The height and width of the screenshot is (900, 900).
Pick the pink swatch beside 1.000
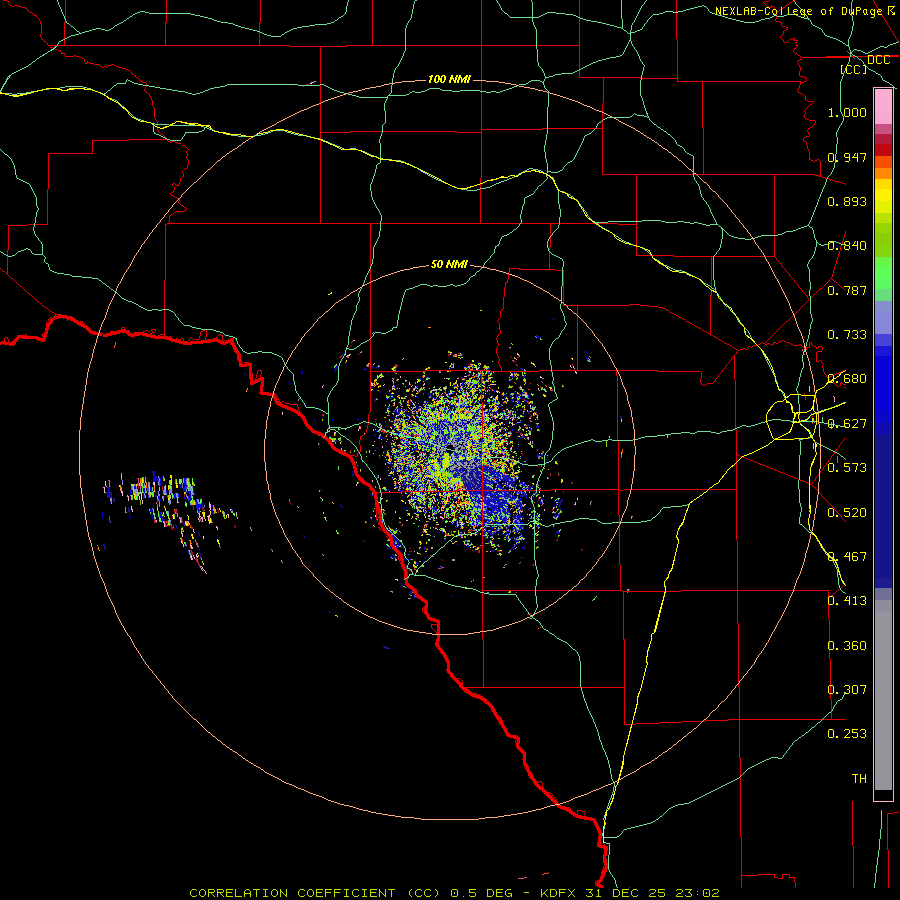pos(883,107)
